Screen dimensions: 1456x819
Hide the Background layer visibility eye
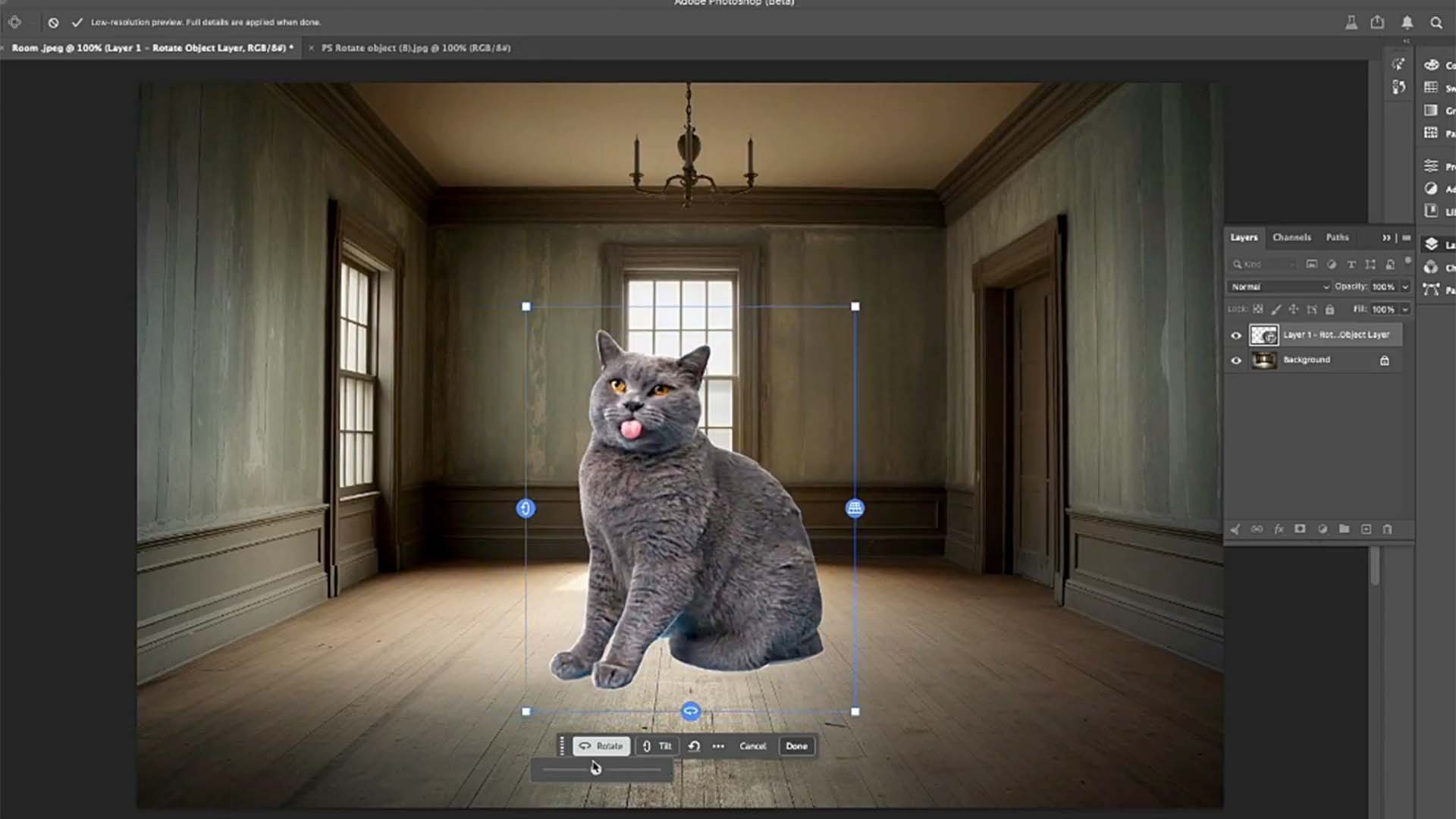click(1236, 361)
